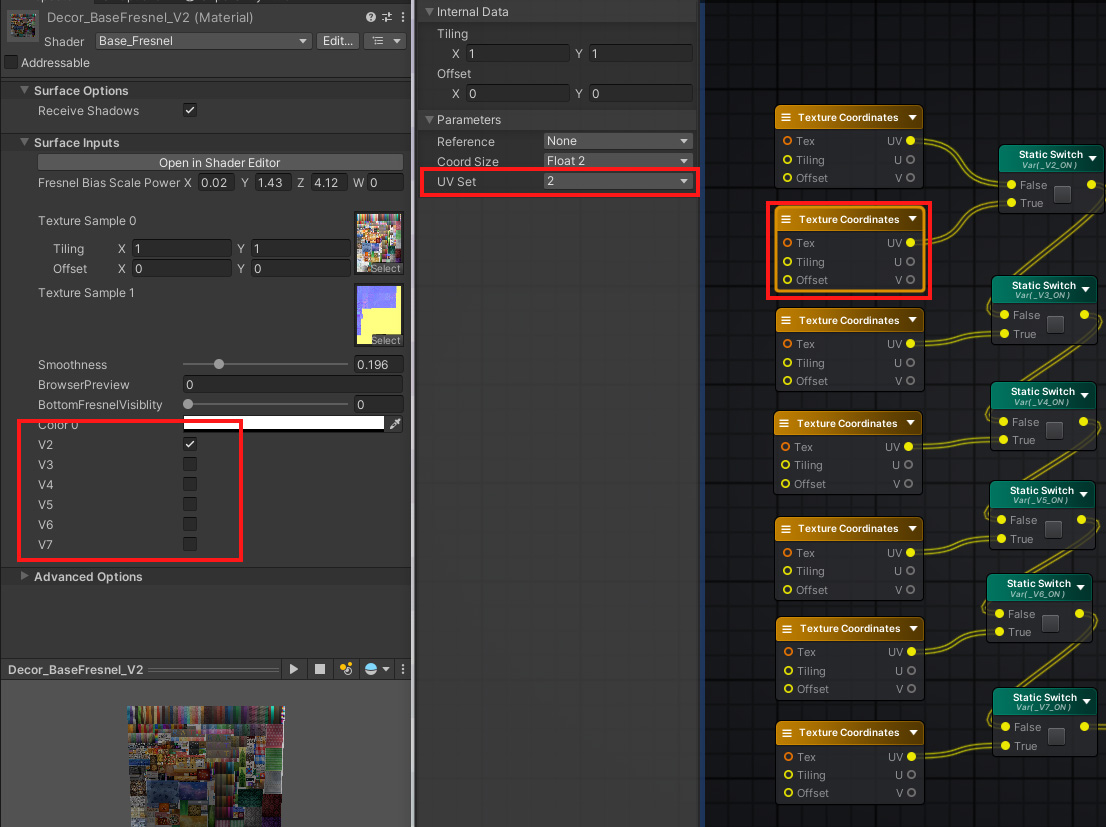Open preview panel kebab menu

click(403, 669)
